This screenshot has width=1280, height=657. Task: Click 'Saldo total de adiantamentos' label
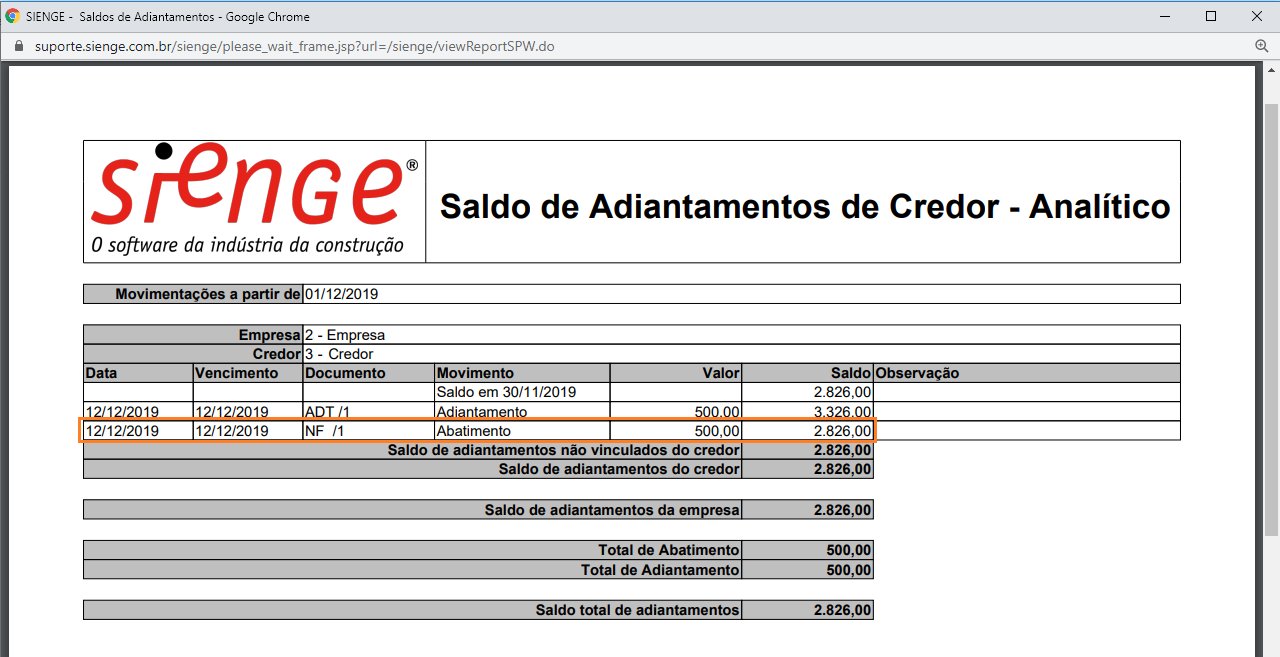click(637, 610)
